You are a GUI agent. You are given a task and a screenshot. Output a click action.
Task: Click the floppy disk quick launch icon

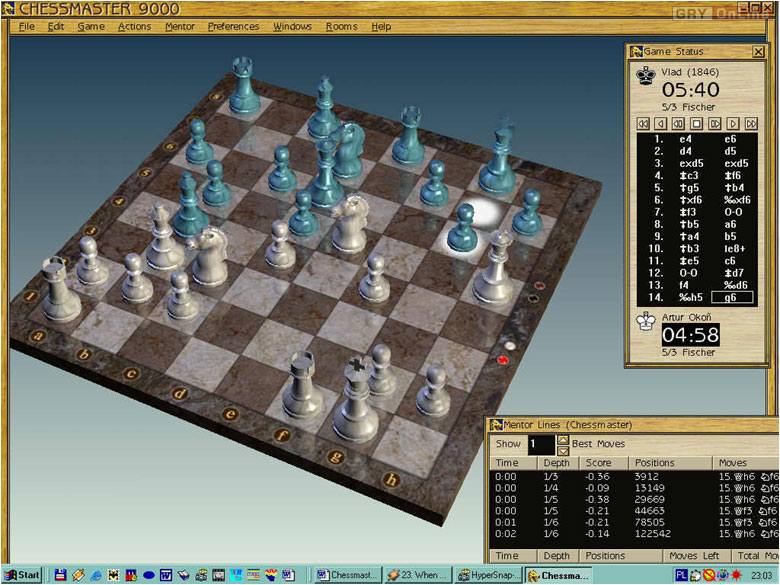point(60,575)
